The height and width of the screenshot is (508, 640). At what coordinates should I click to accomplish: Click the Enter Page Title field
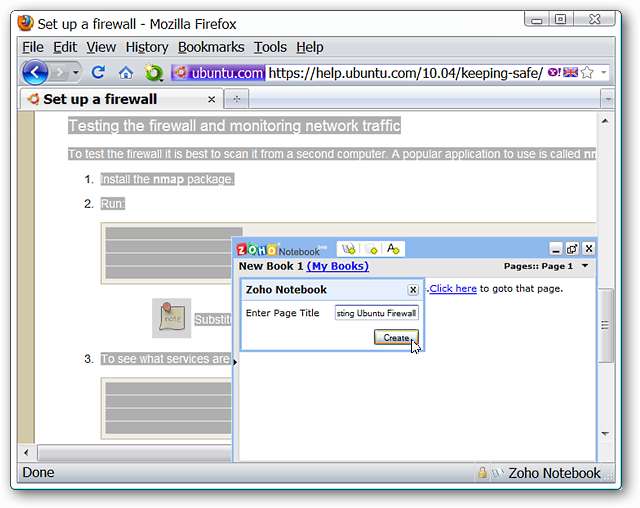376,313
